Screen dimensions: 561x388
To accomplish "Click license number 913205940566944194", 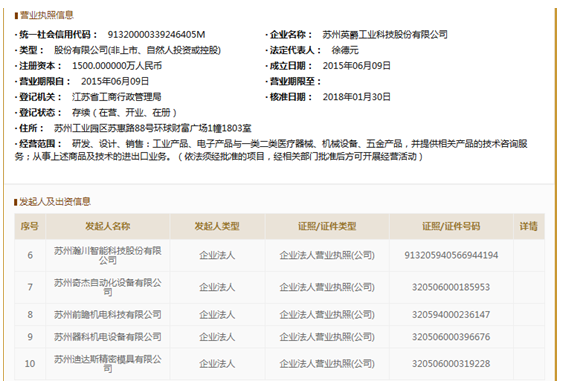I will coord(451,255).
